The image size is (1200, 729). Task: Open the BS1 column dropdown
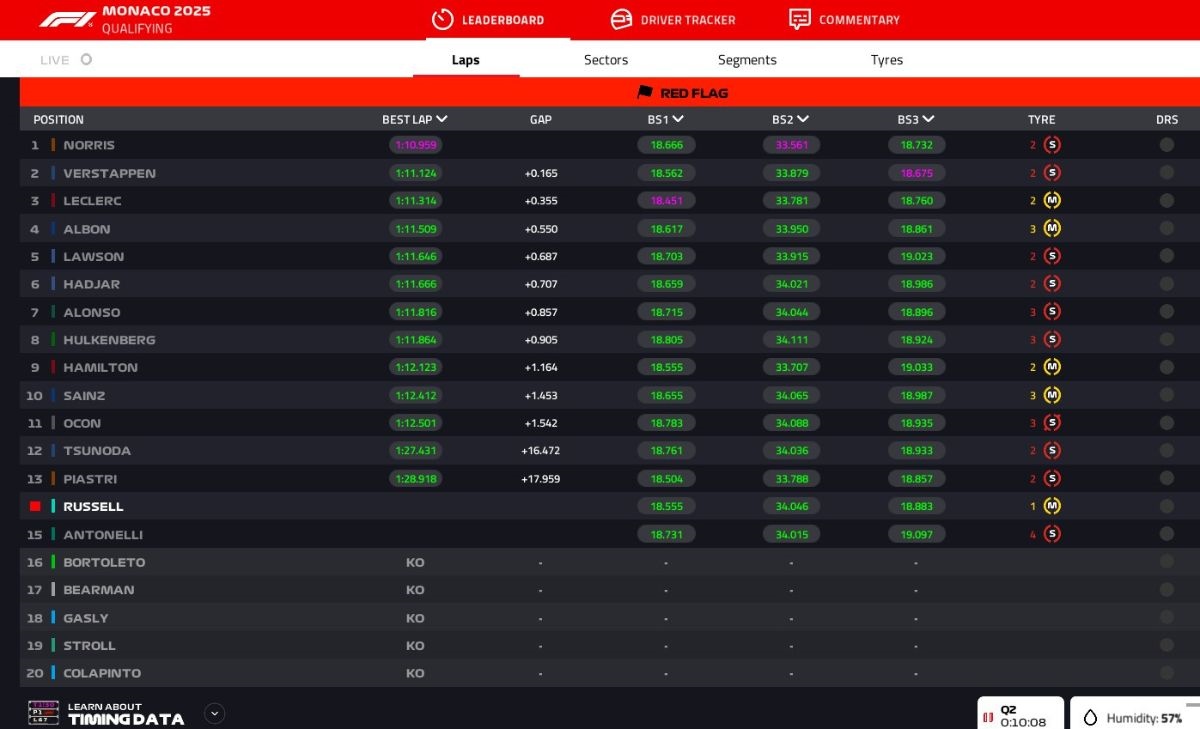click(x=678, y=119)
